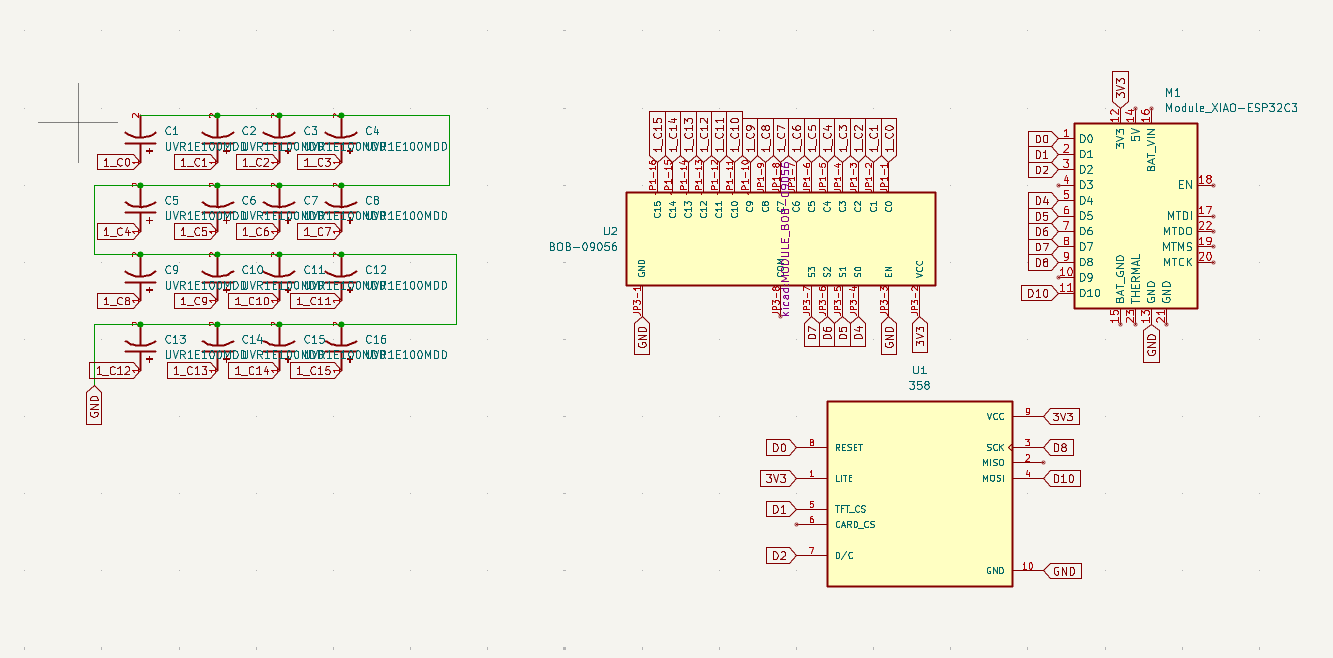Select the yellow U1 display symbol body
Image resolution: width=1333 pixels, height=658 pixels.
pyautogui.click(x=919, y=493)
